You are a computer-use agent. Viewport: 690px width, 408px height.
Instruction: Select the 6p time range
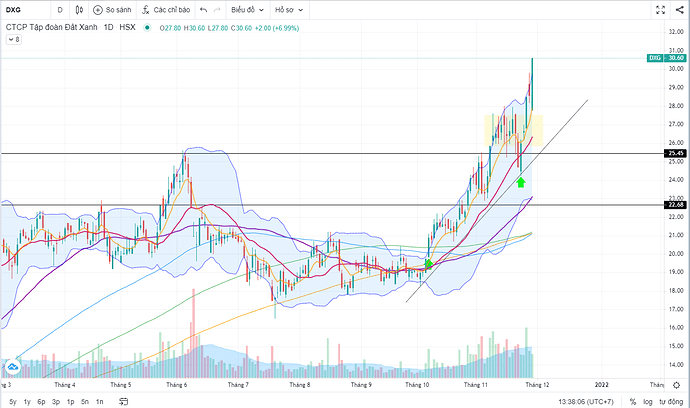41,401
